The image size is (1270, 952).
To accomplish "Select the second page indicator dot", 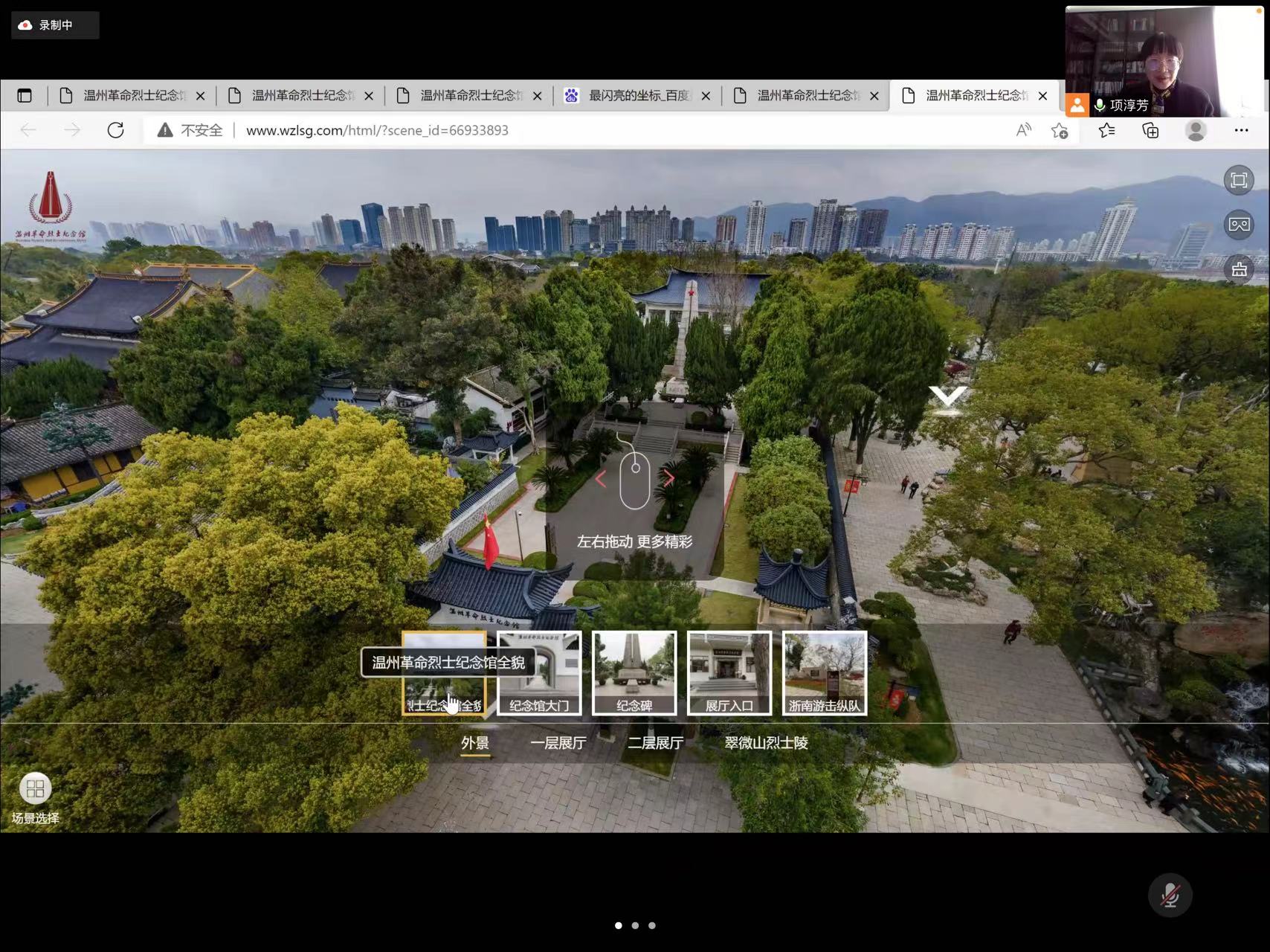I will (635, 925).
